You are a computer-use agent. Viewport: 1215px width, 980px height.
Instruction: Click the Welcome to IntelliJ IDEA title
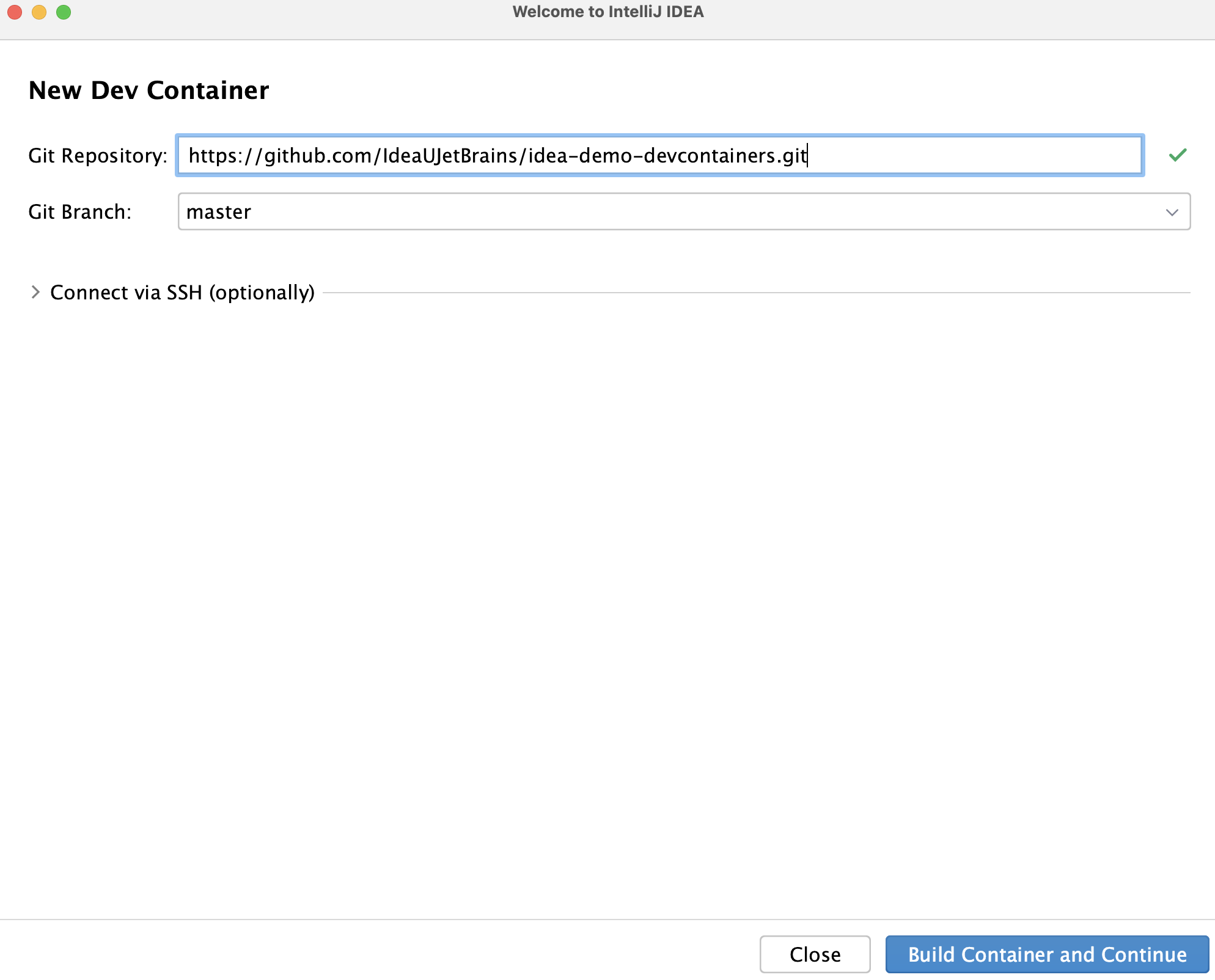click(x=608, y=12)
